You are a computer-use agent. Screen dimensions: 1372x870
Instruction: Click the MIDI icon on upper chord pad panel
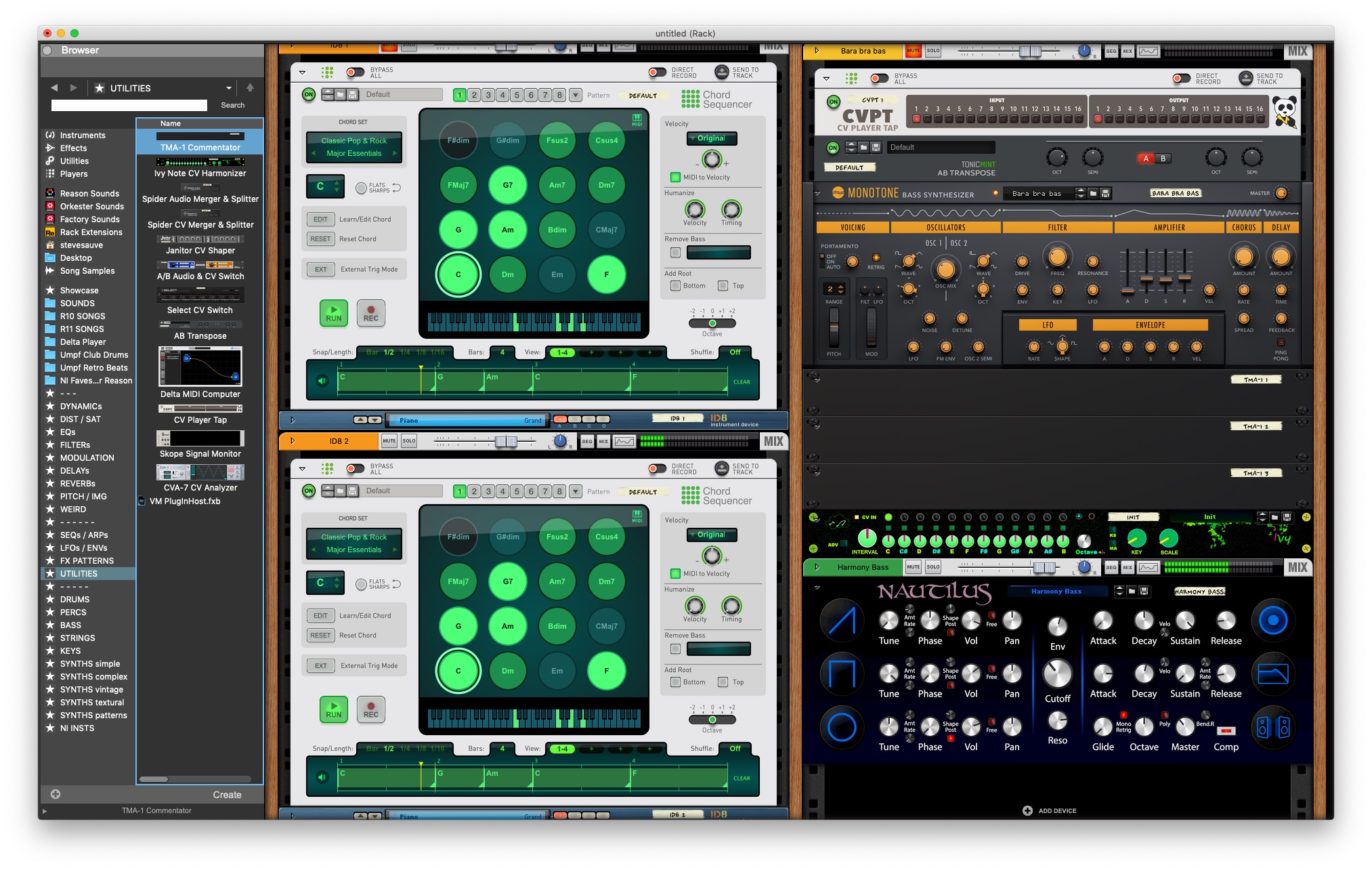click(637, 120)
